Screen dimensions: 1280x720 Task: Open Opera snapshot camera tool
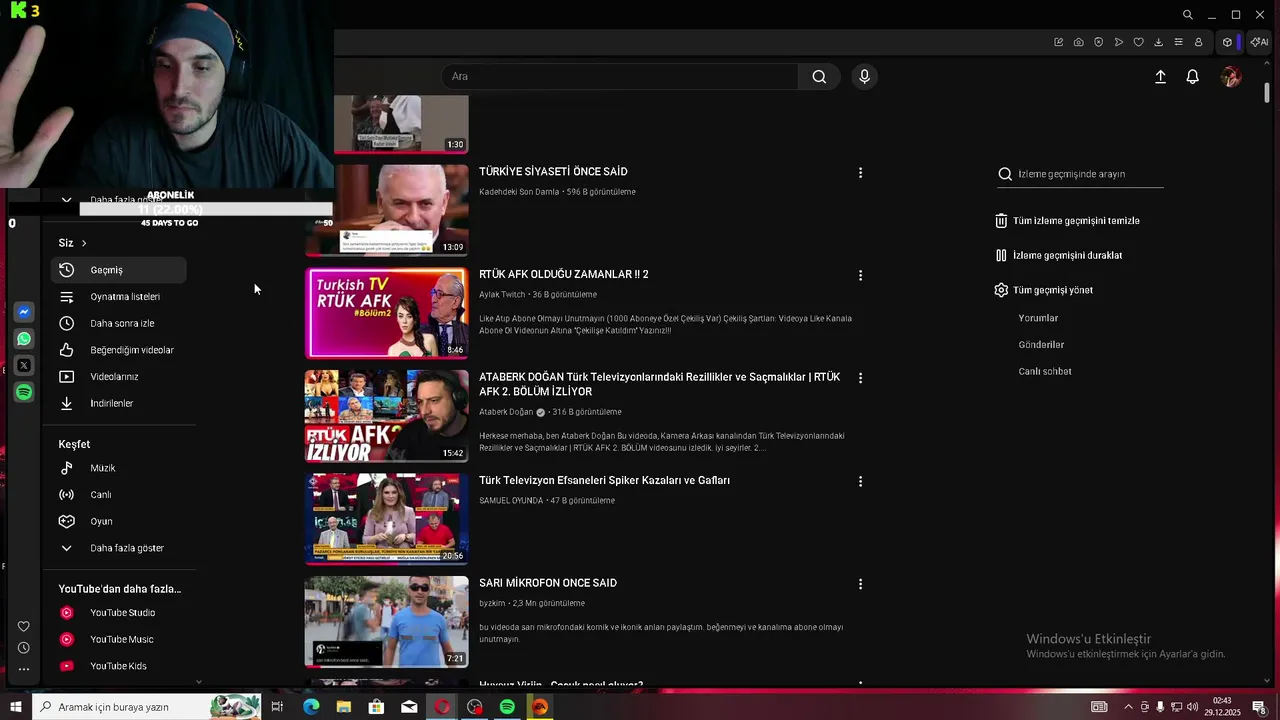pyautogui.click(x=1078, y=42)
